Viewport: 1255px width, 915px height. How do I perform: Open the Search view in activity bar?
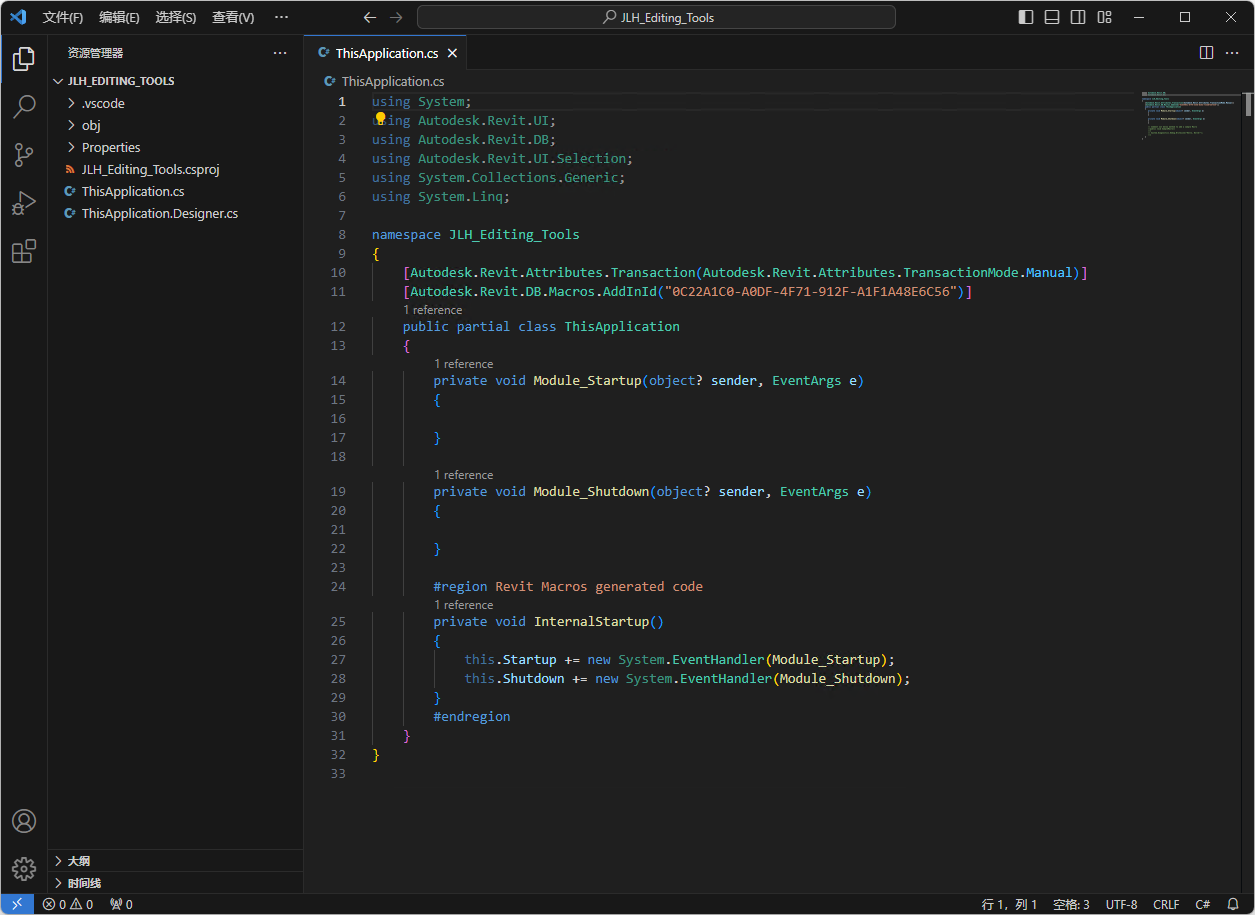pos(24,106)
